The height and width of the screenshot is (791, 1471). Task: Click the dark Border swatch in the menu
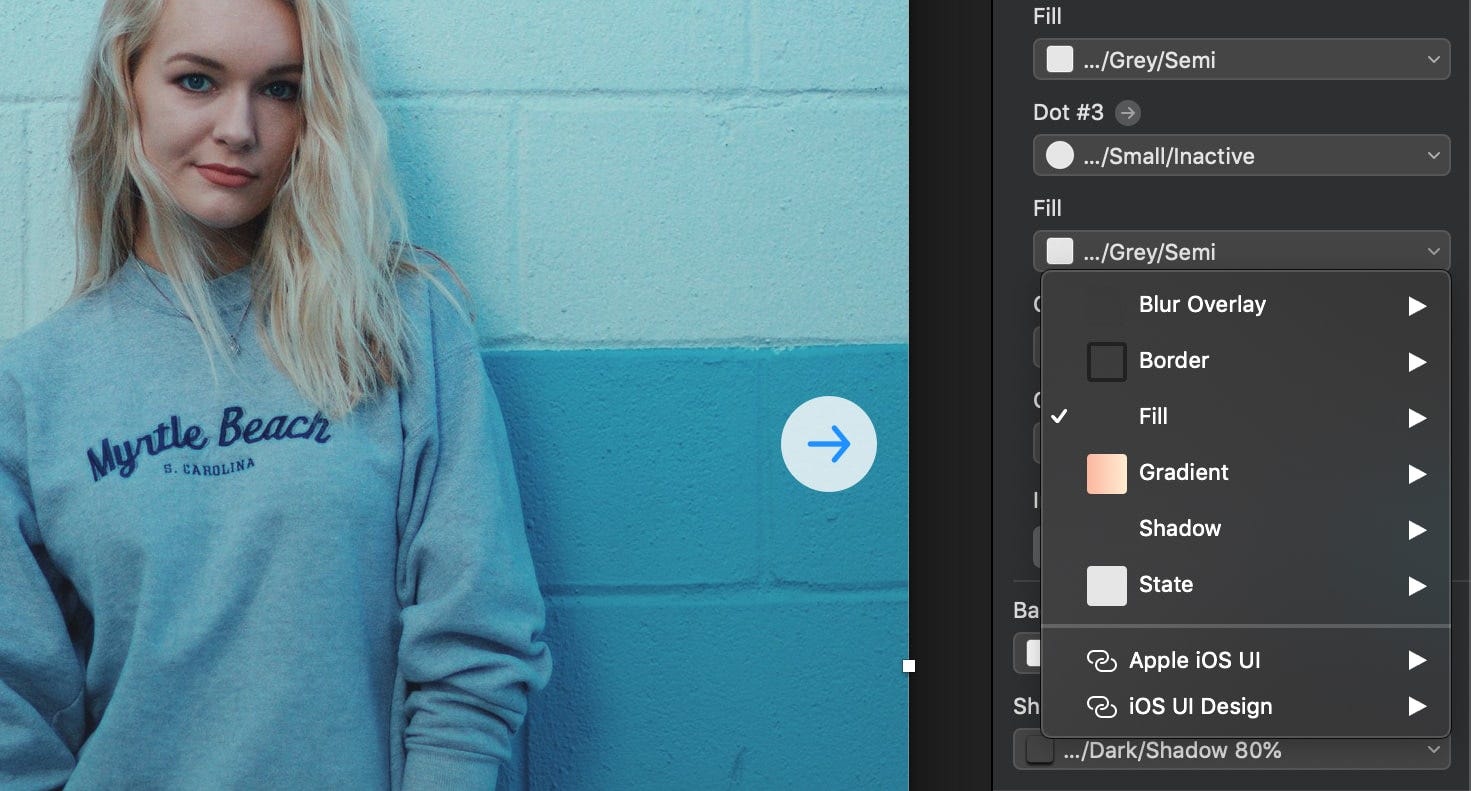tap(1107, 362)
